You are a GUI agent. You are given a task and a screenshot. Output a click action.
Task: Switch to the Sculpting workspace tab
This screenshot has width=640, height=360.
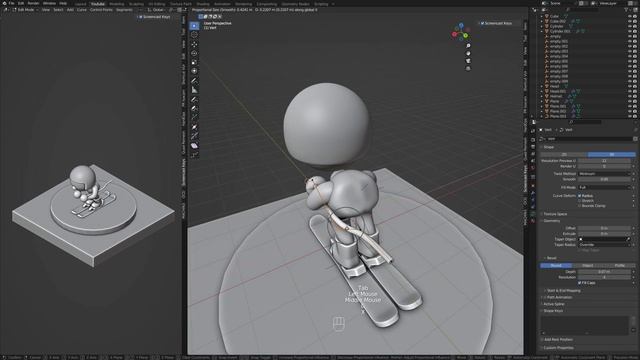point(136,4)
